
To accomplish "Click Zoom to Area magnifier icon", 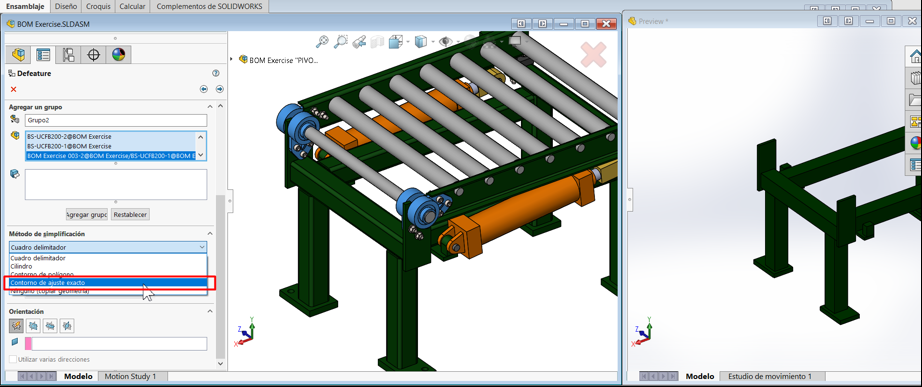I will coord(340,41).
